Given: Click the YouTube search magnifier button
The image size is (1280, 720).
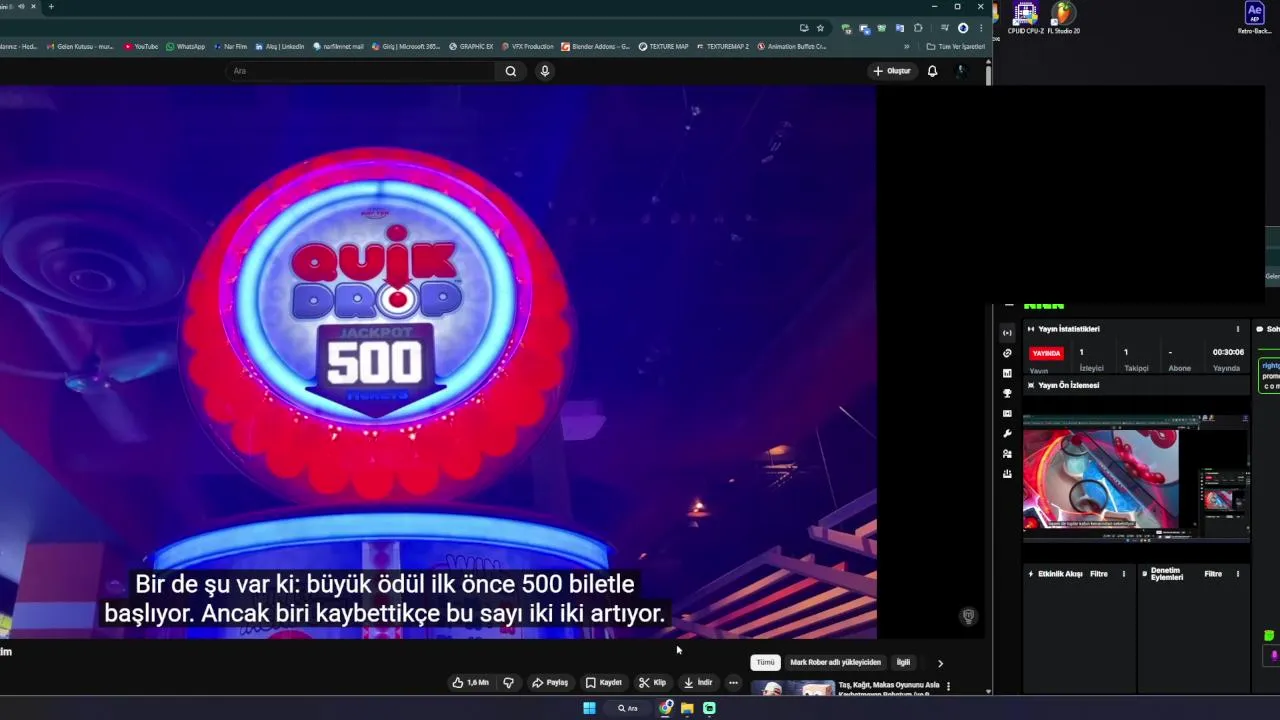Looking at the screenshot, I should pyautogui.click(x=511, y=71).
